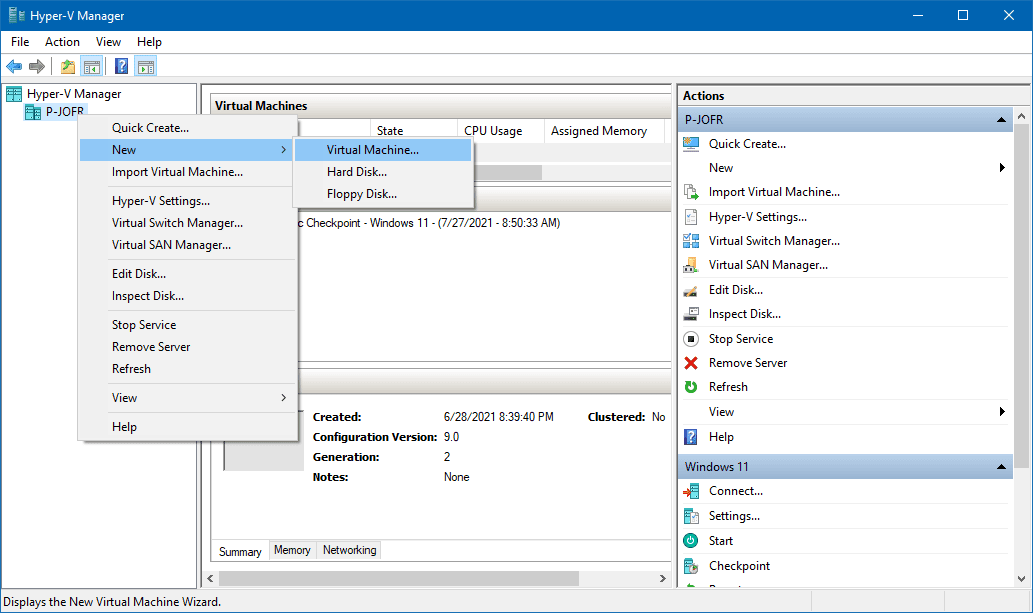1033x613 pixels.
Task: Collapse the Windows 11 actions section
Action: 1000,467
